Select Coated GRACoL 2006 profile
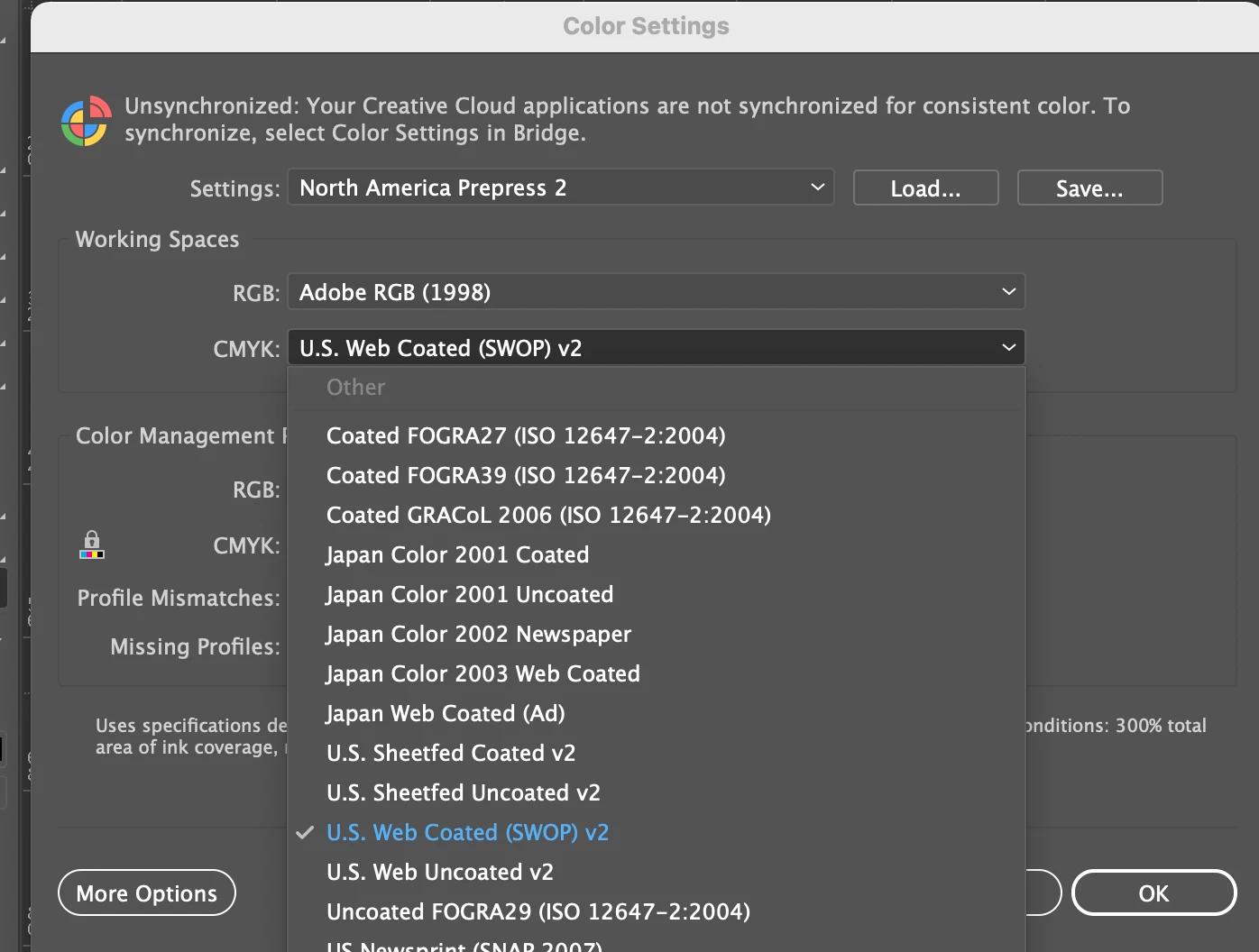The image size is (1259, 952). 657,515
